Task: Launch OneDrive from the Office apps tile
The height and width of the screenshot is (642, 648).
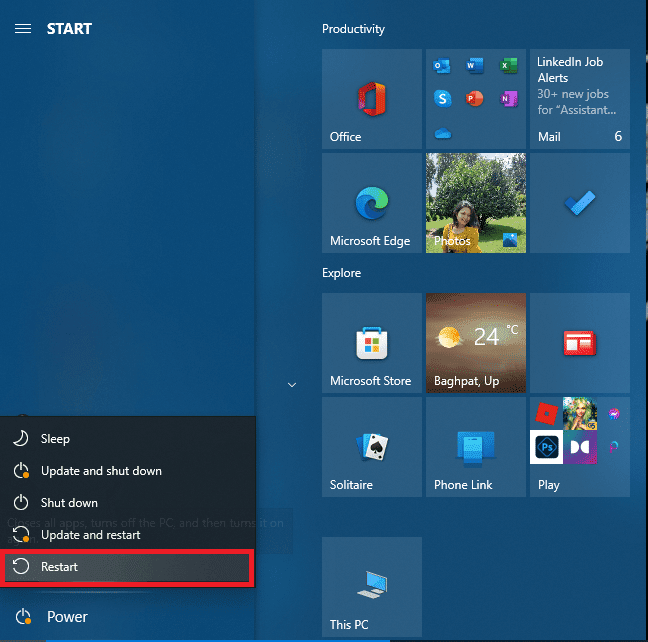Action: [443, 133]
